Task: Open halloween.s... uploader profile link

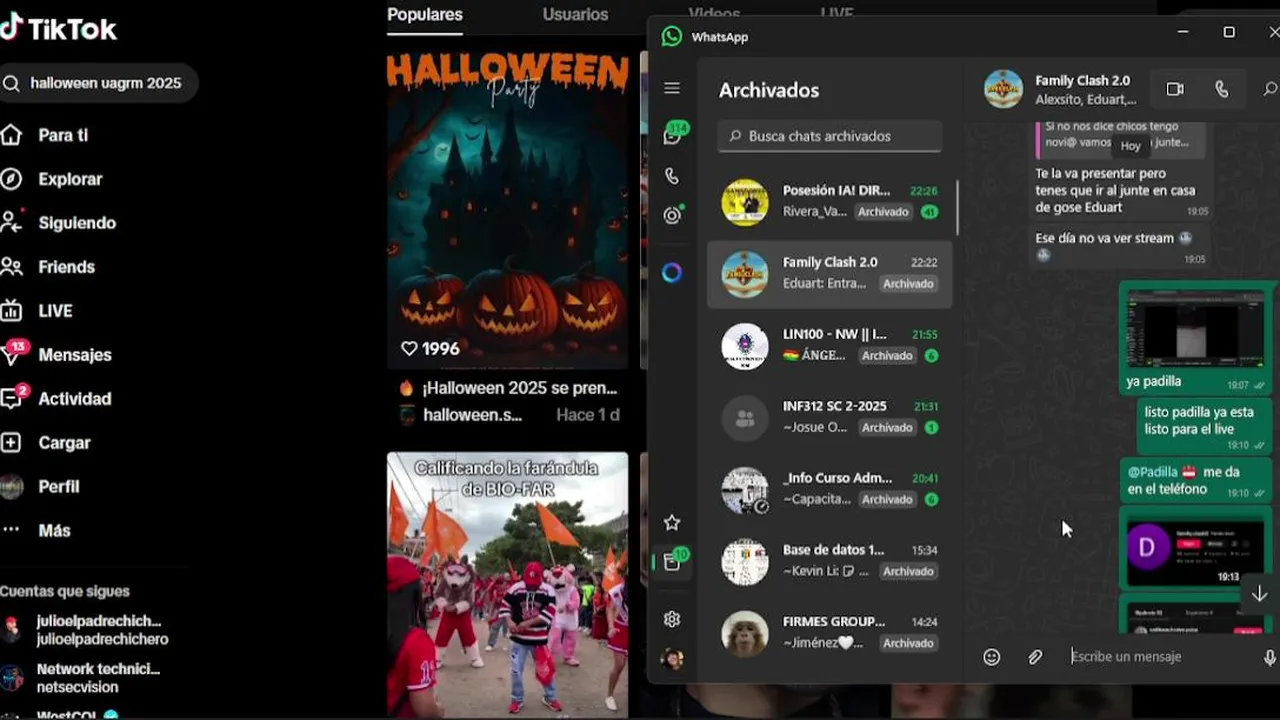Action: point(472,414)
